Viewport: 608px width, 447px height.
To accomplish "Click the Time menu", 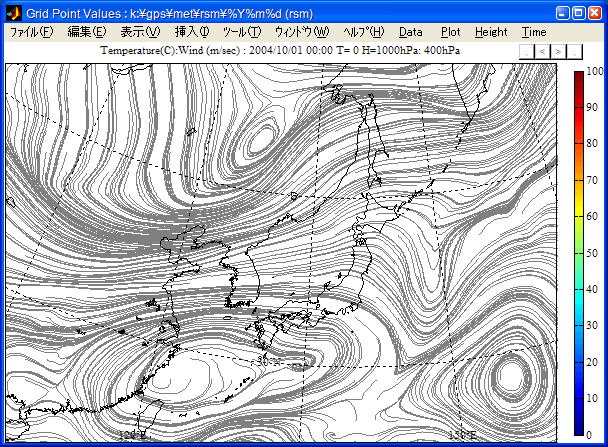I will coord(534,32).
